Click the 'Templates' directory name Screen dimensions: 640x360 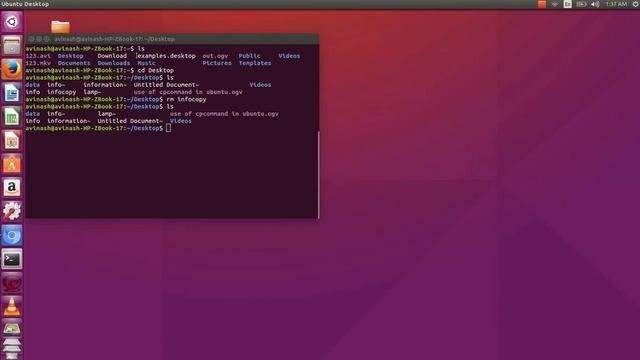click(255, 63)
